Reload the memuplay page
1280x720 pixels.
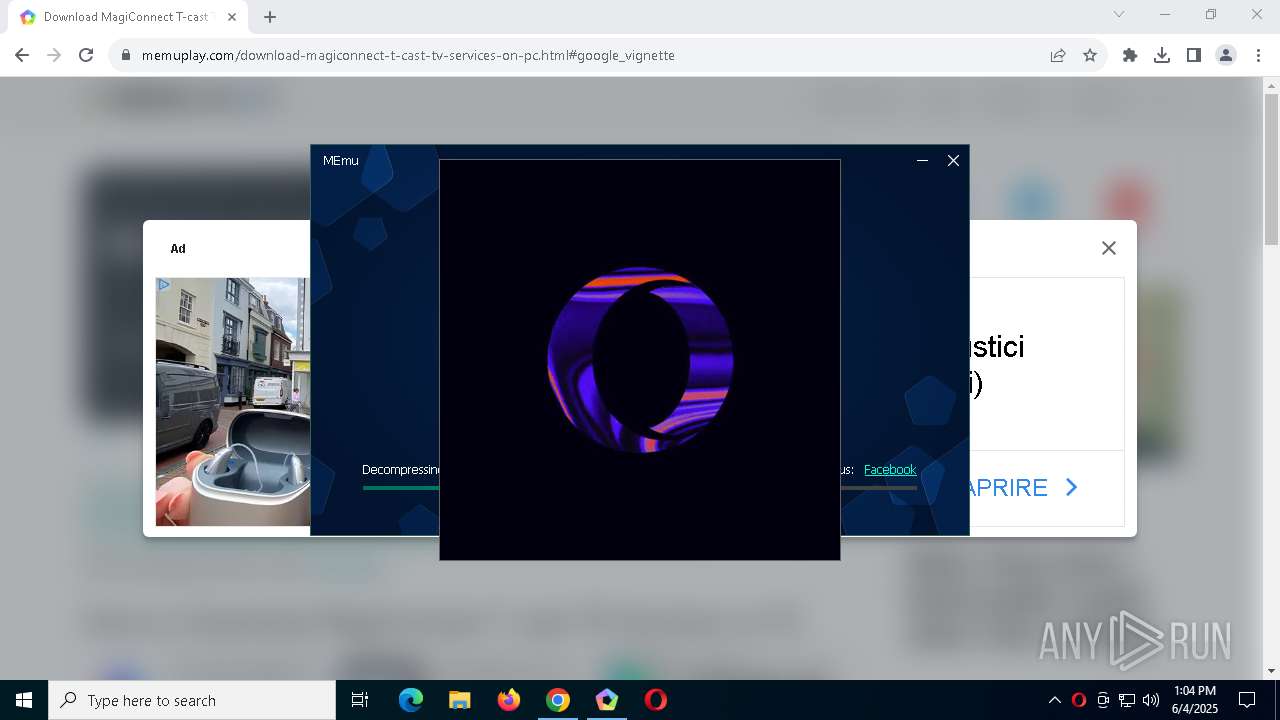(x=86, y=55)
